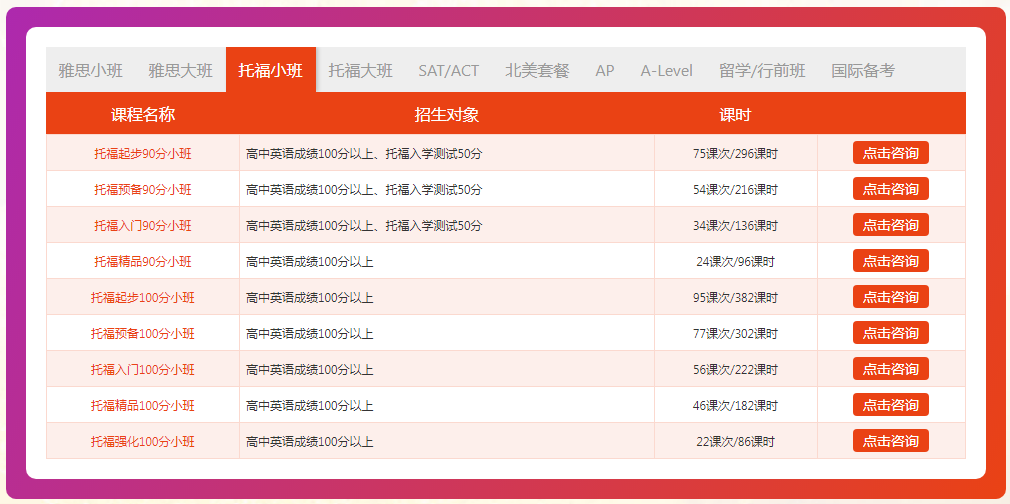Select the 54课次/216课时 cell

pos(736,190)
